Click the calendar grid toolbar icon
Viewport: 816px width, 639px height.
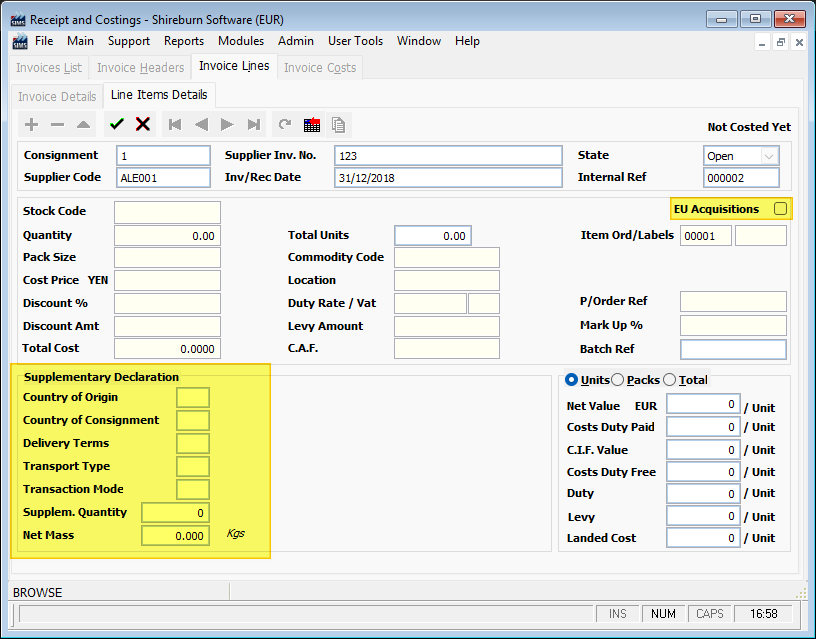[x=312, y=124]
